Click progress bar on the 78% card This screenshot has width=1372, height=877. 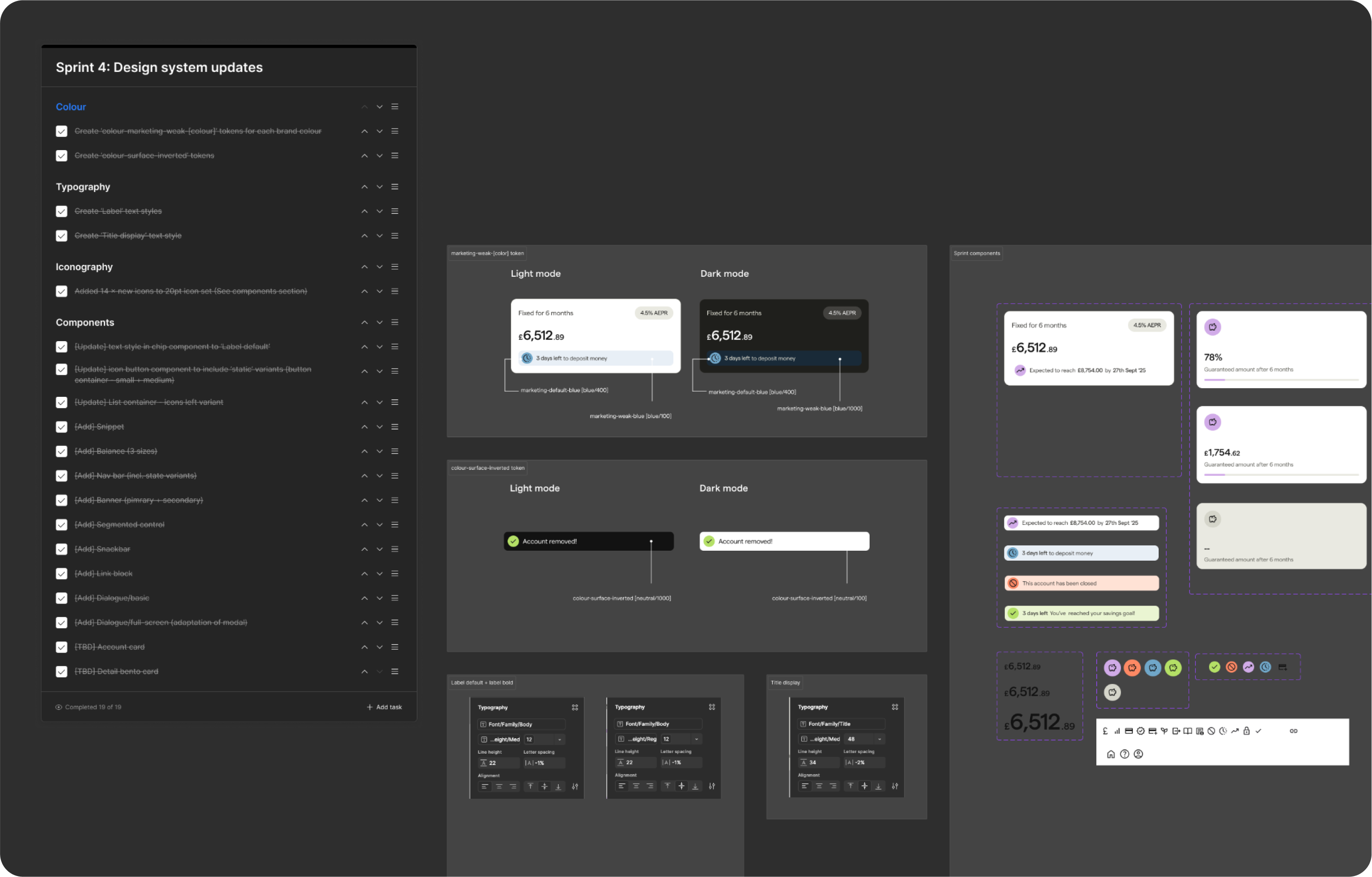(1282, 380)
